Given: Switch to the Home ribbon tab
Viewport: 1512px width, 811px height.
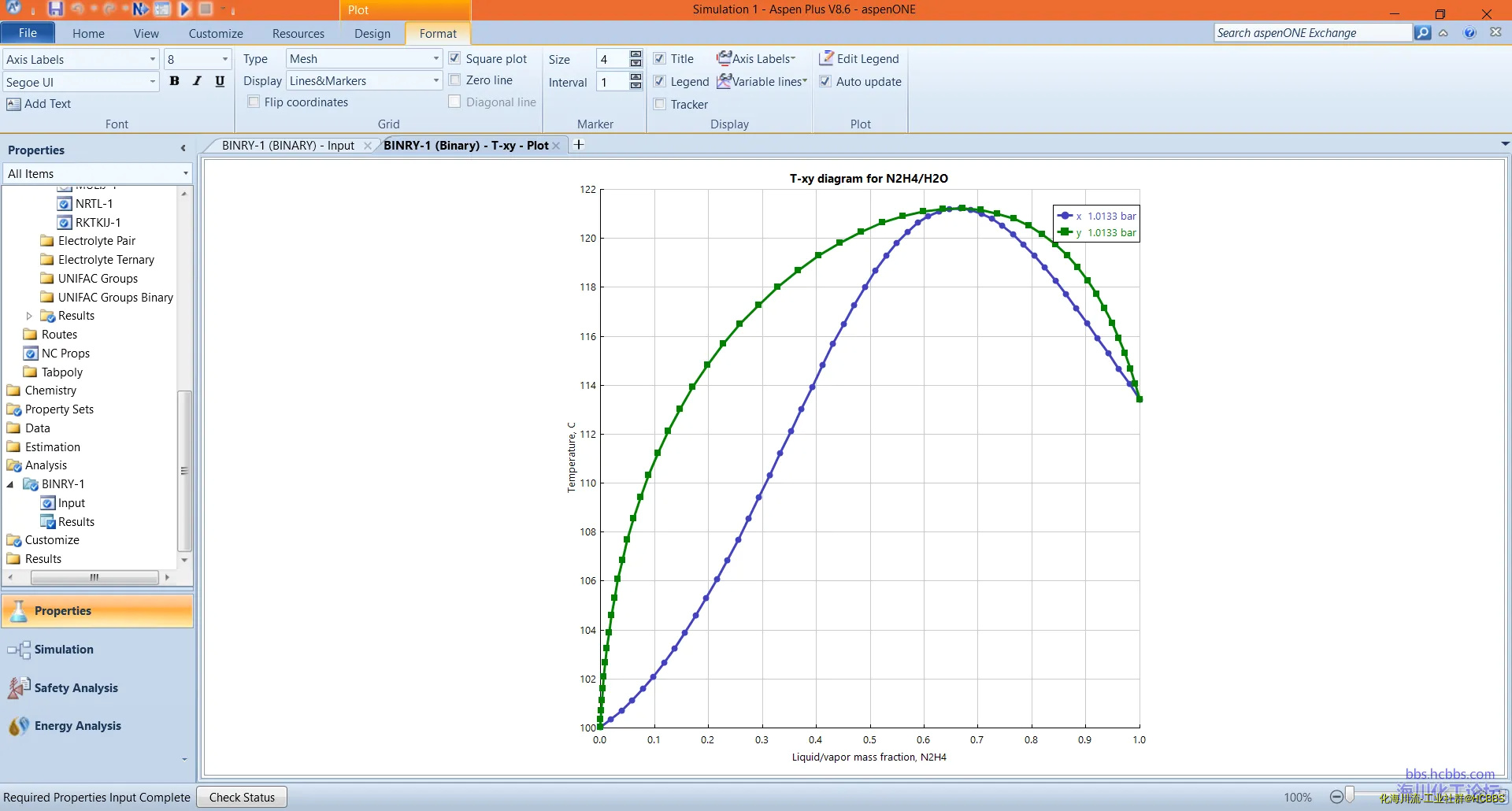Looking at the screenshot, I should coord(88,33).
